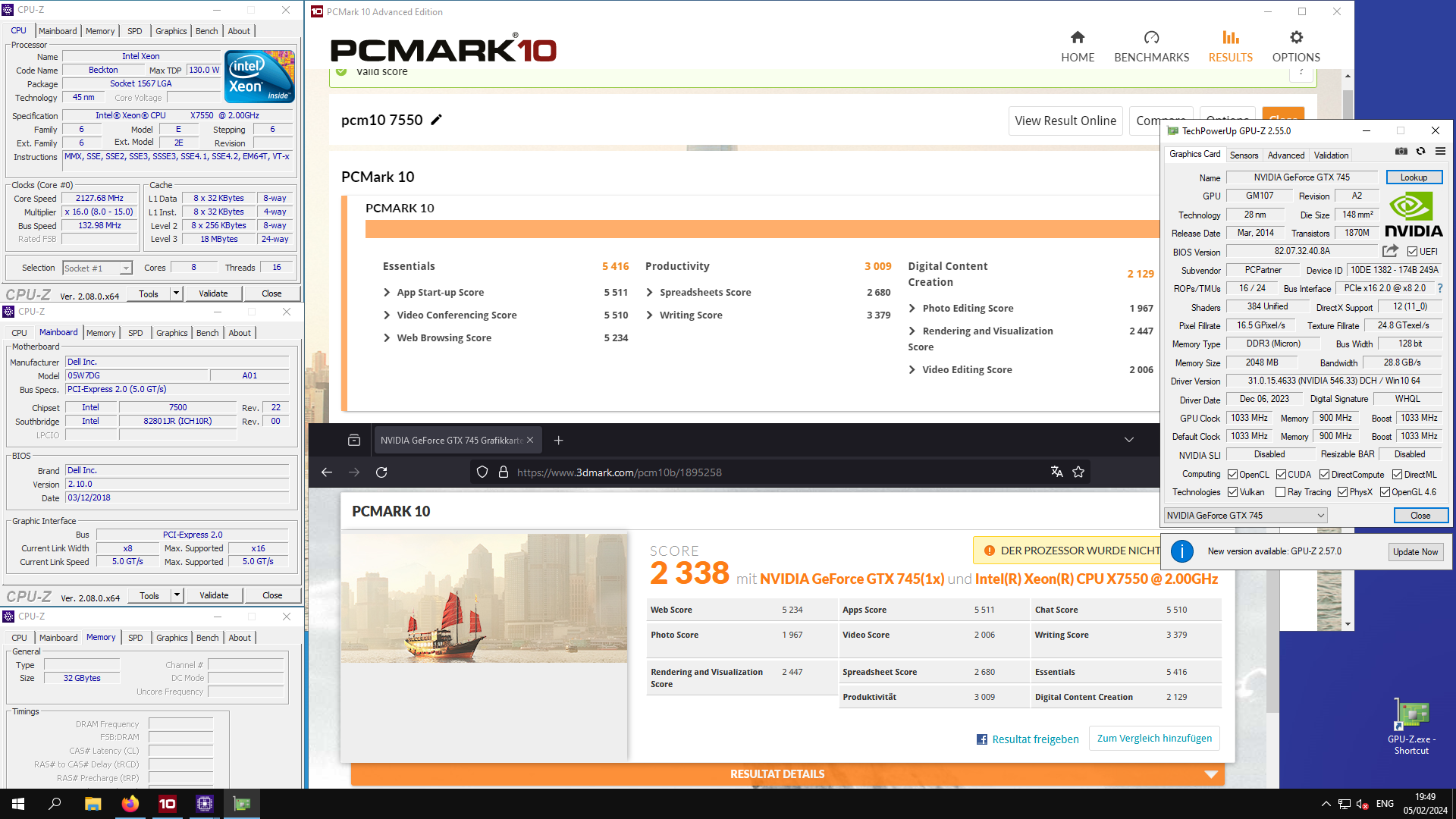Screen dimensions: 1456x819
Task: Toggle the Vulkan checkbox
Action: 1232,491
